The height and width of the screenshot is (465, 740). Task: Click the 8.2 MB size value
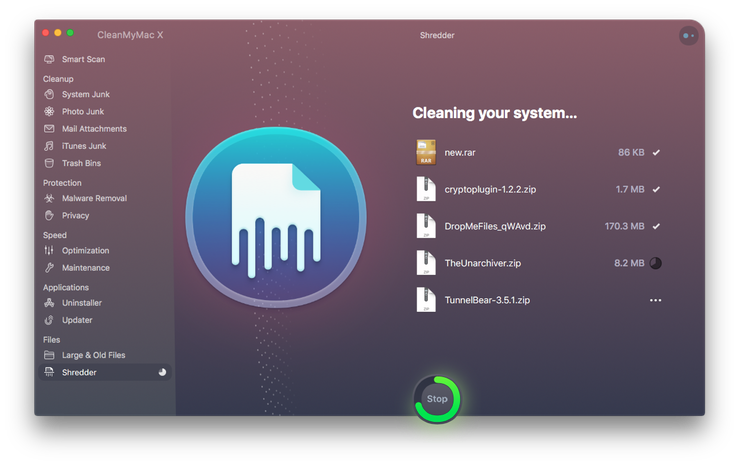pos(629,263)
